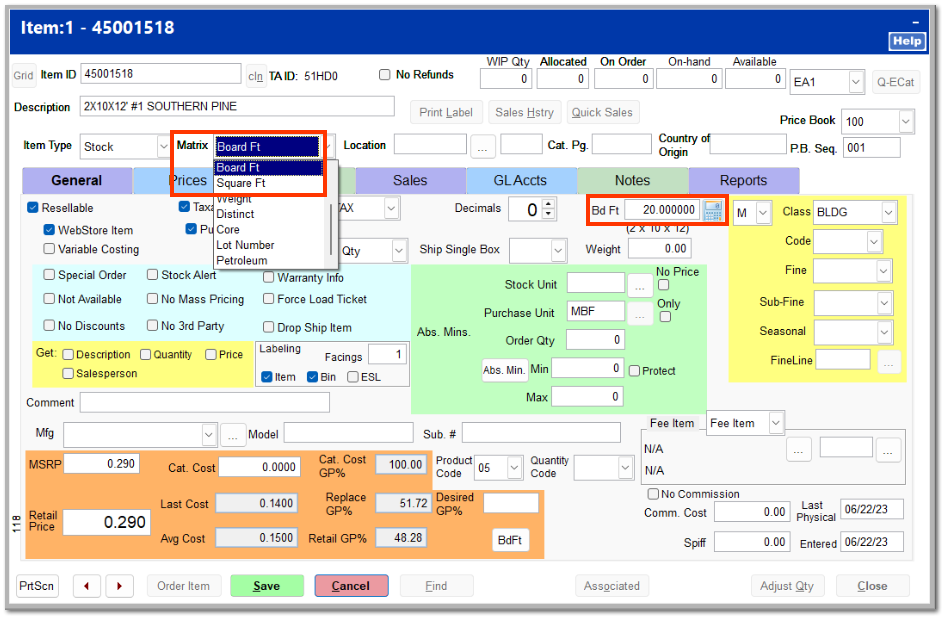Click the Retail Price field
The width and height of the screenshot is (945, 619).
click(107, 522)
